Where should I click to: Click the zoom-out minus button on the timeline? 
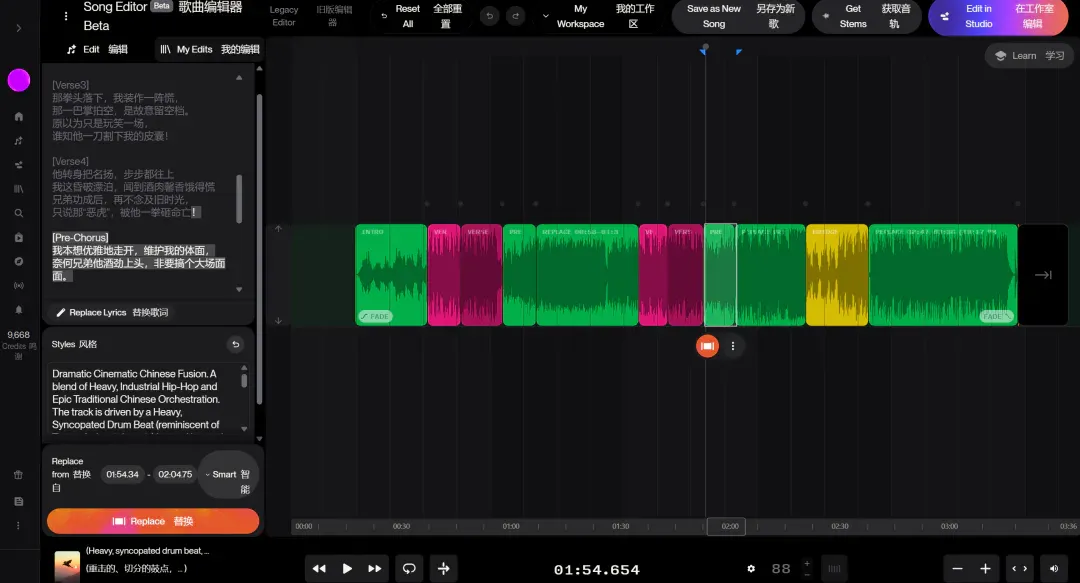click(x=957, y=569)
